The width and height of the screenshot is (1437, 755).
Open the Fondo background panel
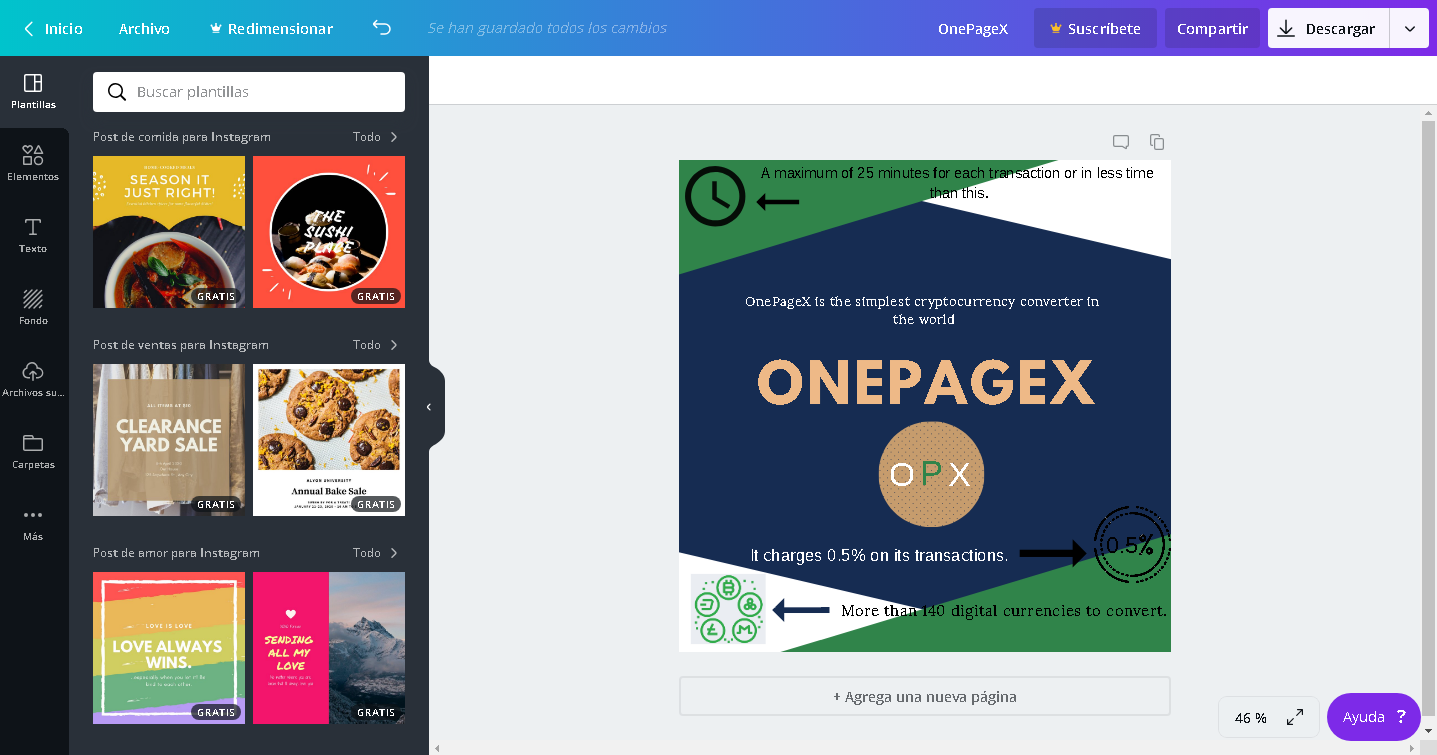point(33,308)
